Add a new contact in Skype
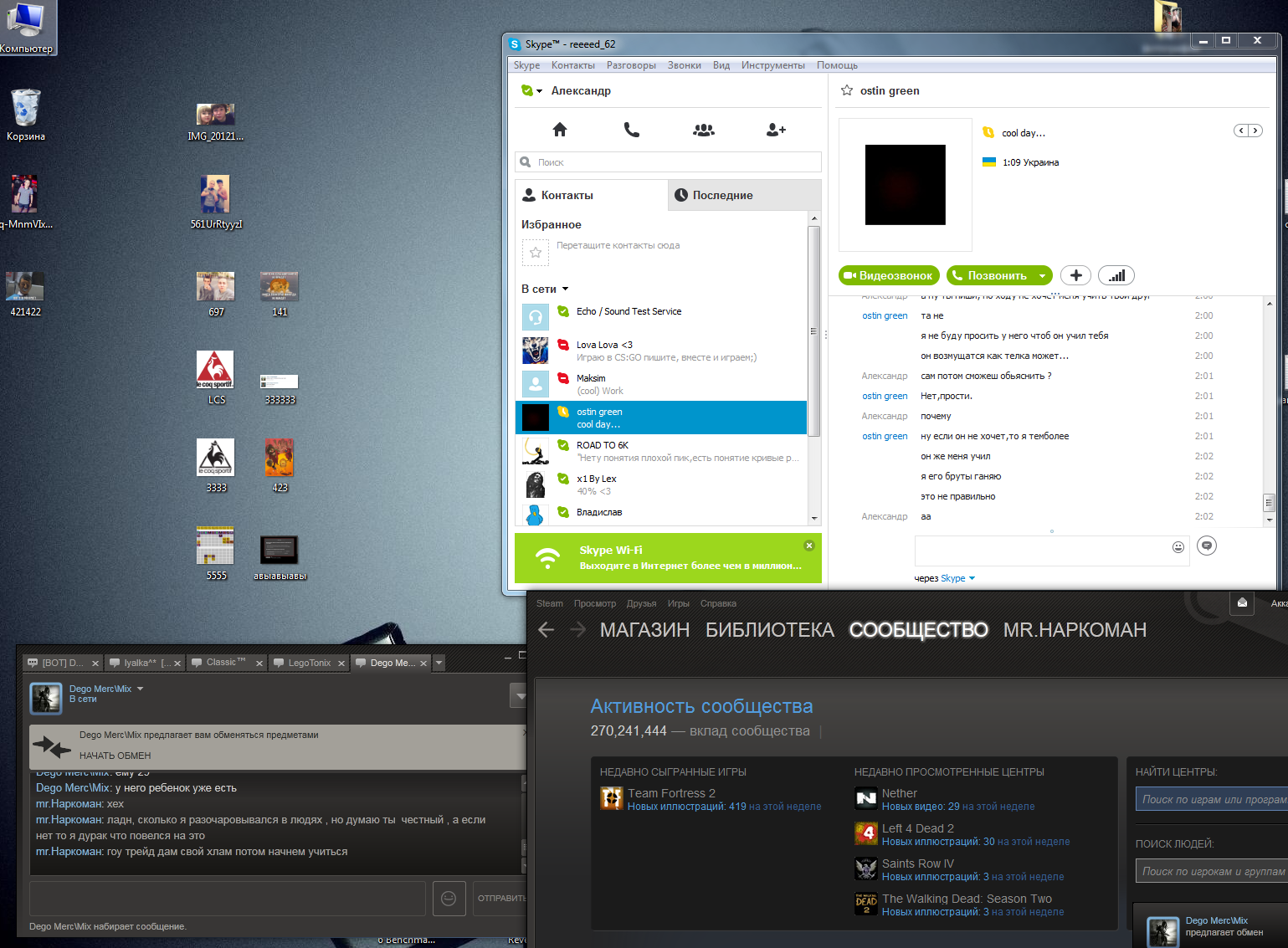The width and height of the screenshot is (1288, 948). pos(776,130)
